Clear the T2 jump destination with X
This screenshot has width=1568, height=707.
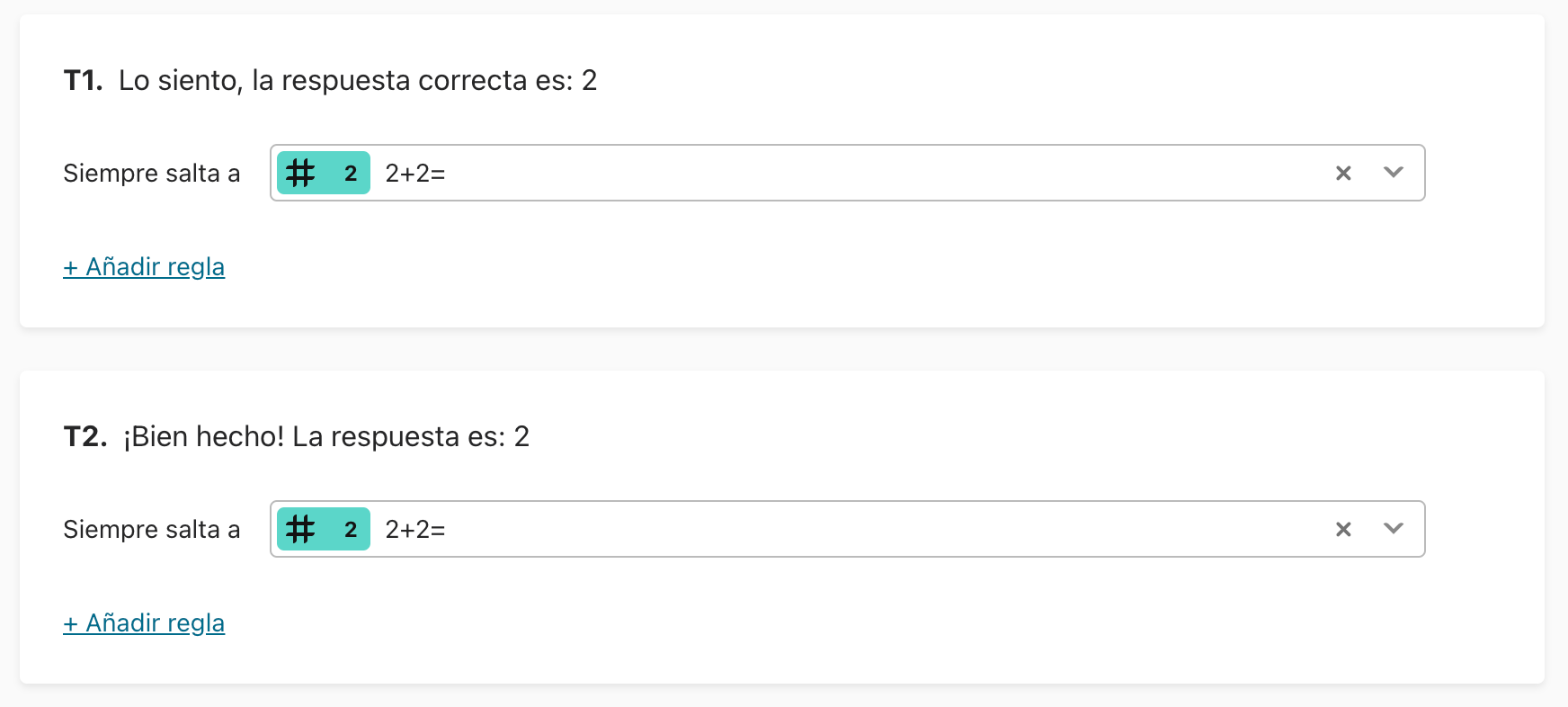click(1343, 529)
